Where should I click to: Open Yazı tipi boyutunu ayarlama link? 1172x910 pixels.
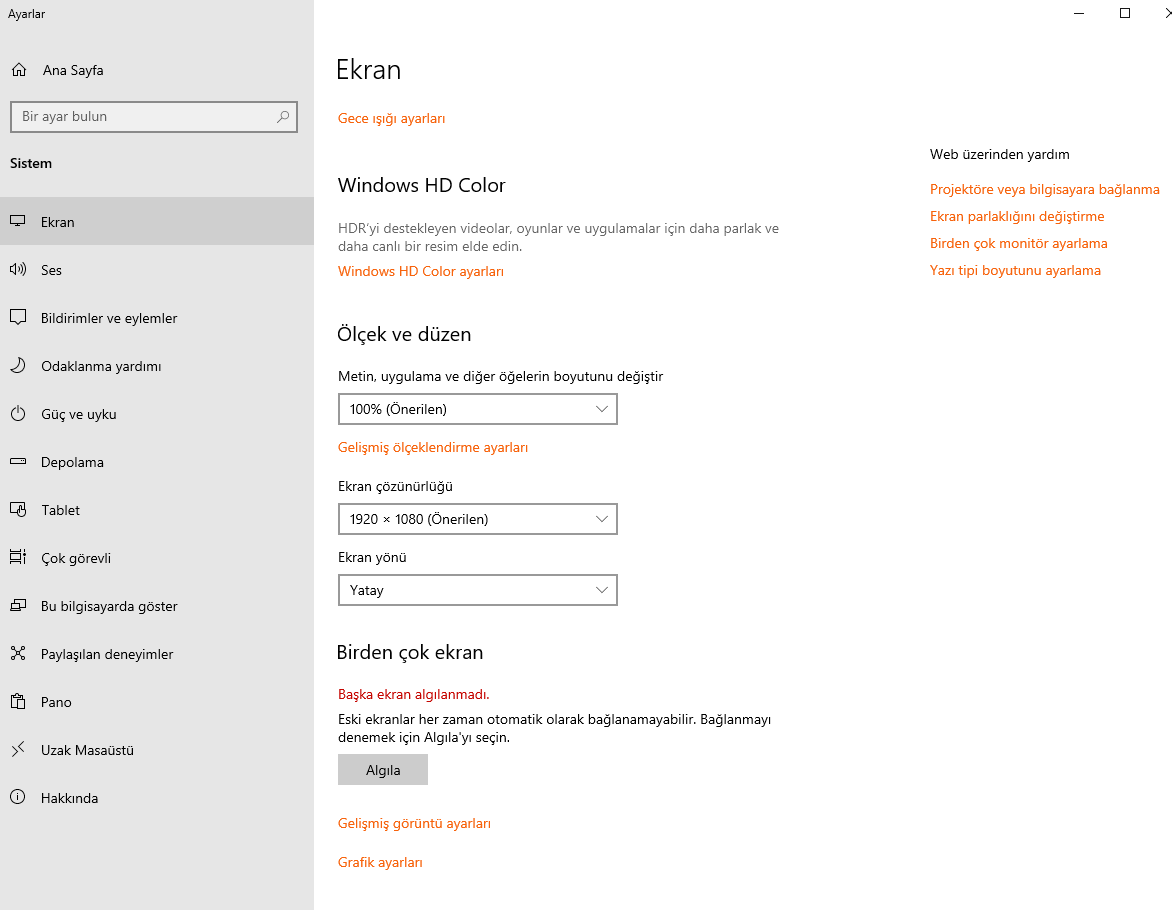(x=1015, y=270)
